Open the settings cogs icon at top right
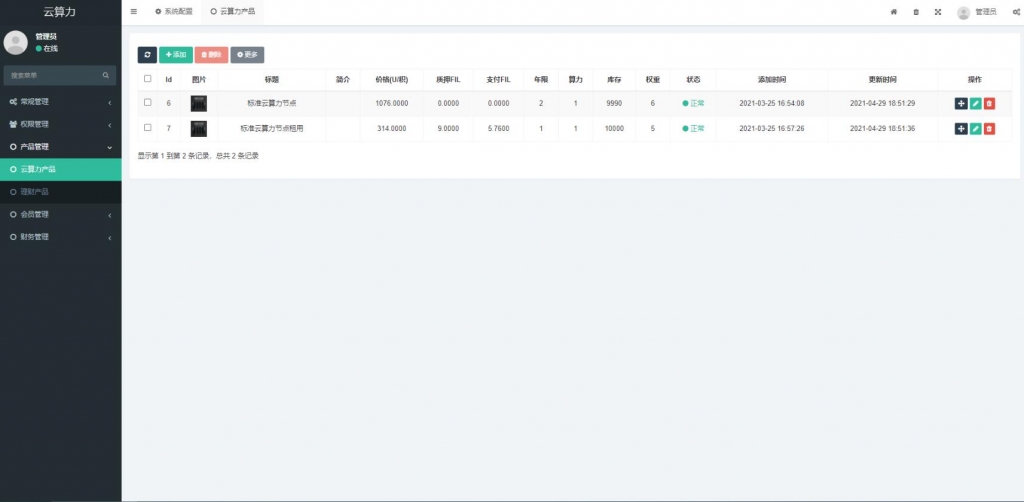The height and width of the screenshot is (502, 1024). click(x=1014, y=12)
